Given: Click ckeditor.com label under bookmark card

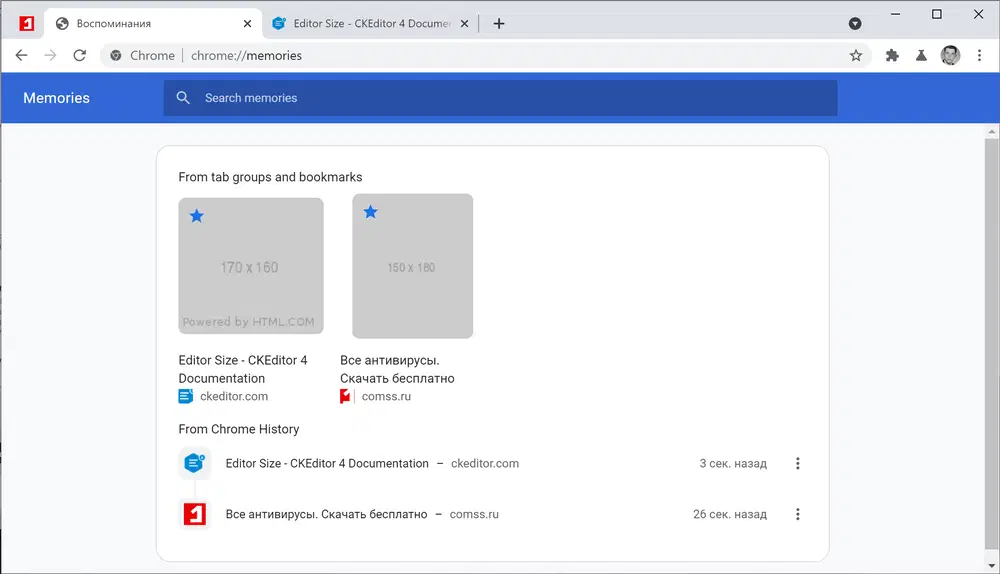Looking at the screenshot, I should click(x=234, y=396).
